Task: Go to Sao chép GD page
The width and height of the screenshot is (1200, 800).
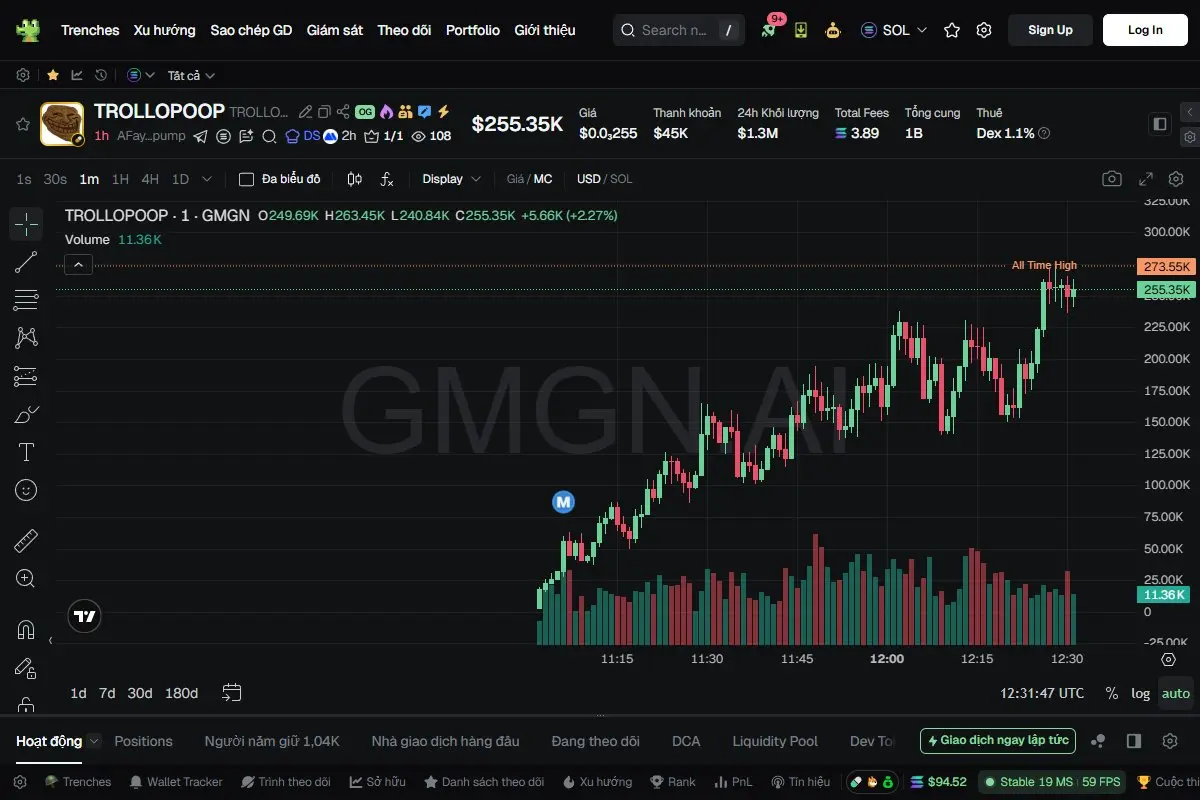Action: pyautogui.click(x=251, y=30)
